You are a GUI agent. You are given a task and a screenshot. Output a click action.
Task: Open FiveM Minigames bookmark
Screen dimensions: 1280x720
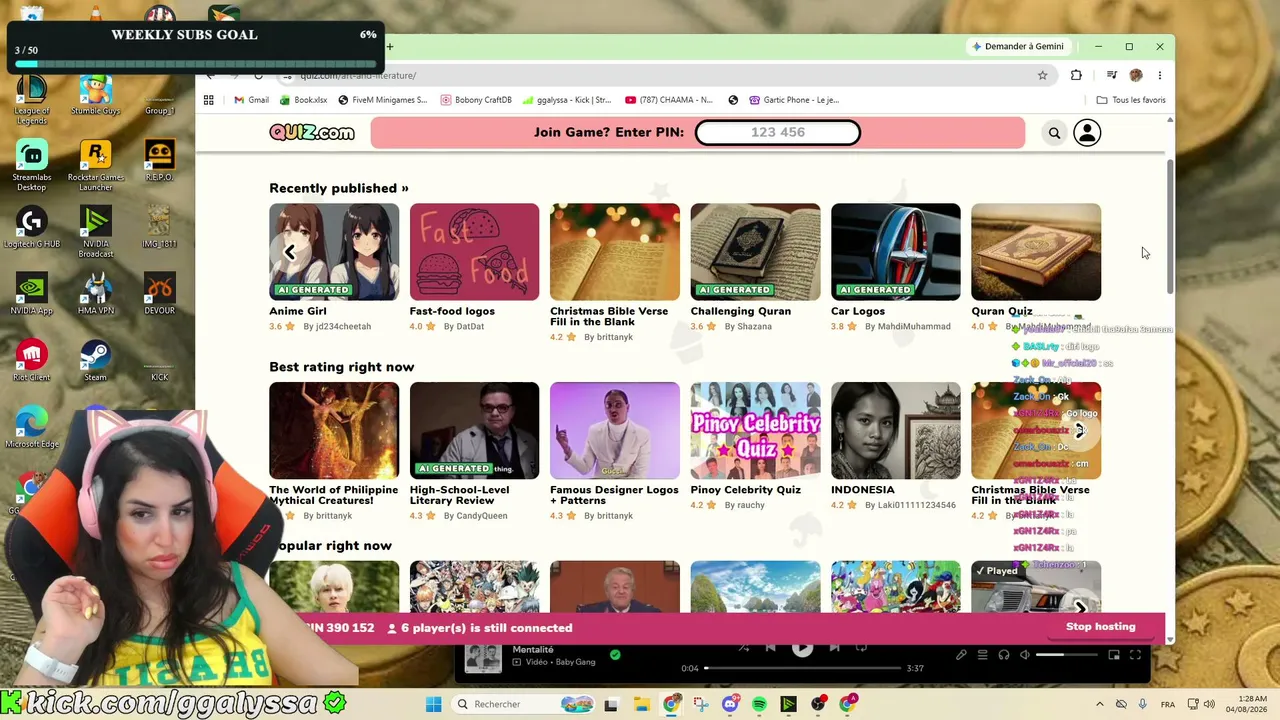coord(383,100)
